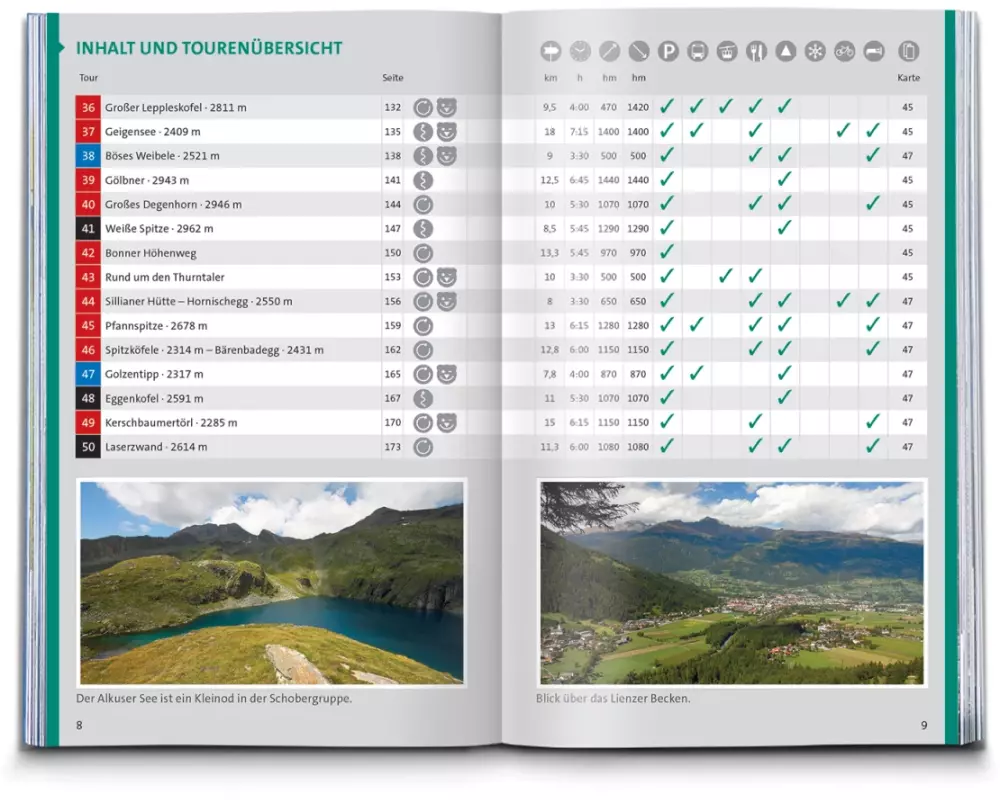Click the bear face icon for Geigensee
The width and height of the screenshot is (1000, 800).
pos(446,131)
